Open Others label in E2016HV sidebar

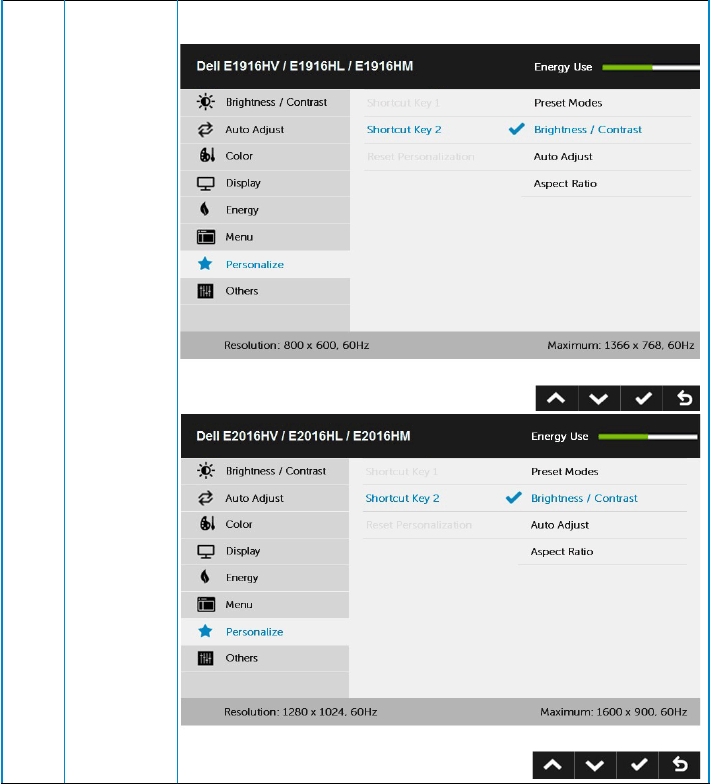(242, 658)
